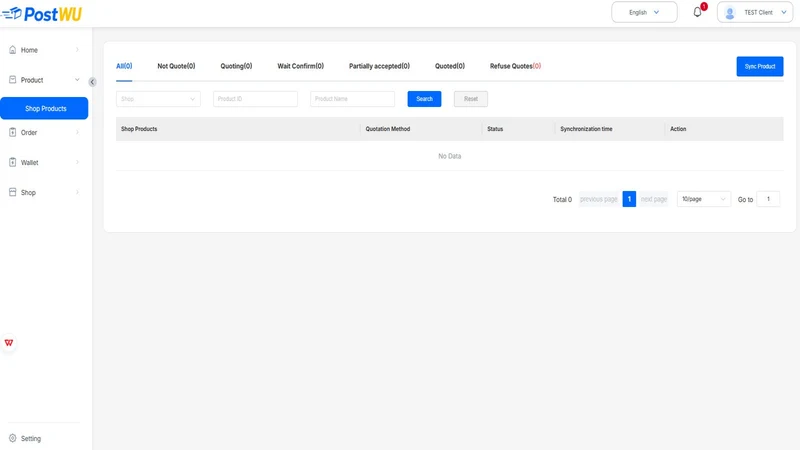
Task: Open the Shop filter dropdown
Action: point(158,99)
